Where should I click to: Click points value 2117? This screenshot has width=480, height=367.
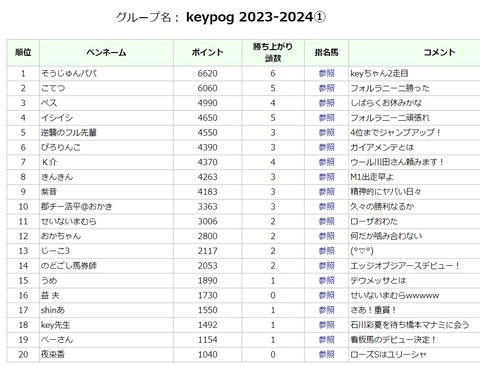coord(207,251)
